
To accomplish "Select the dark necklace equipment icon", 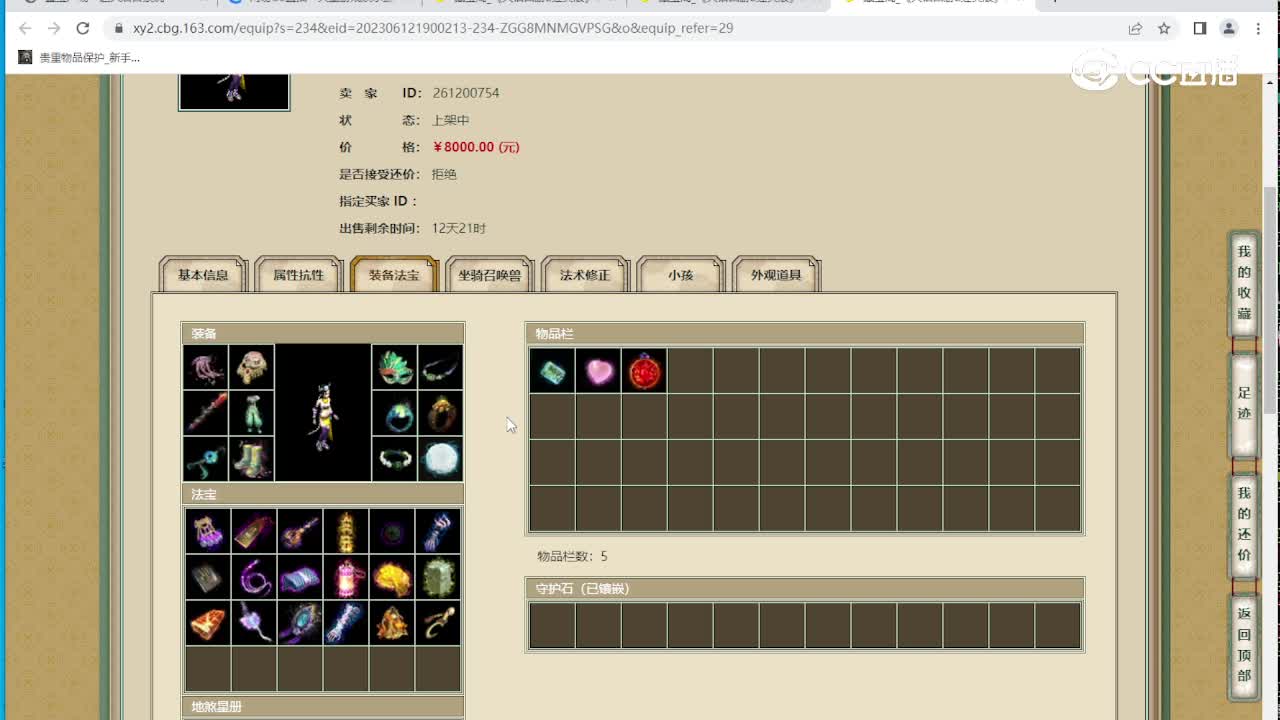I will (x=440, y=368).
